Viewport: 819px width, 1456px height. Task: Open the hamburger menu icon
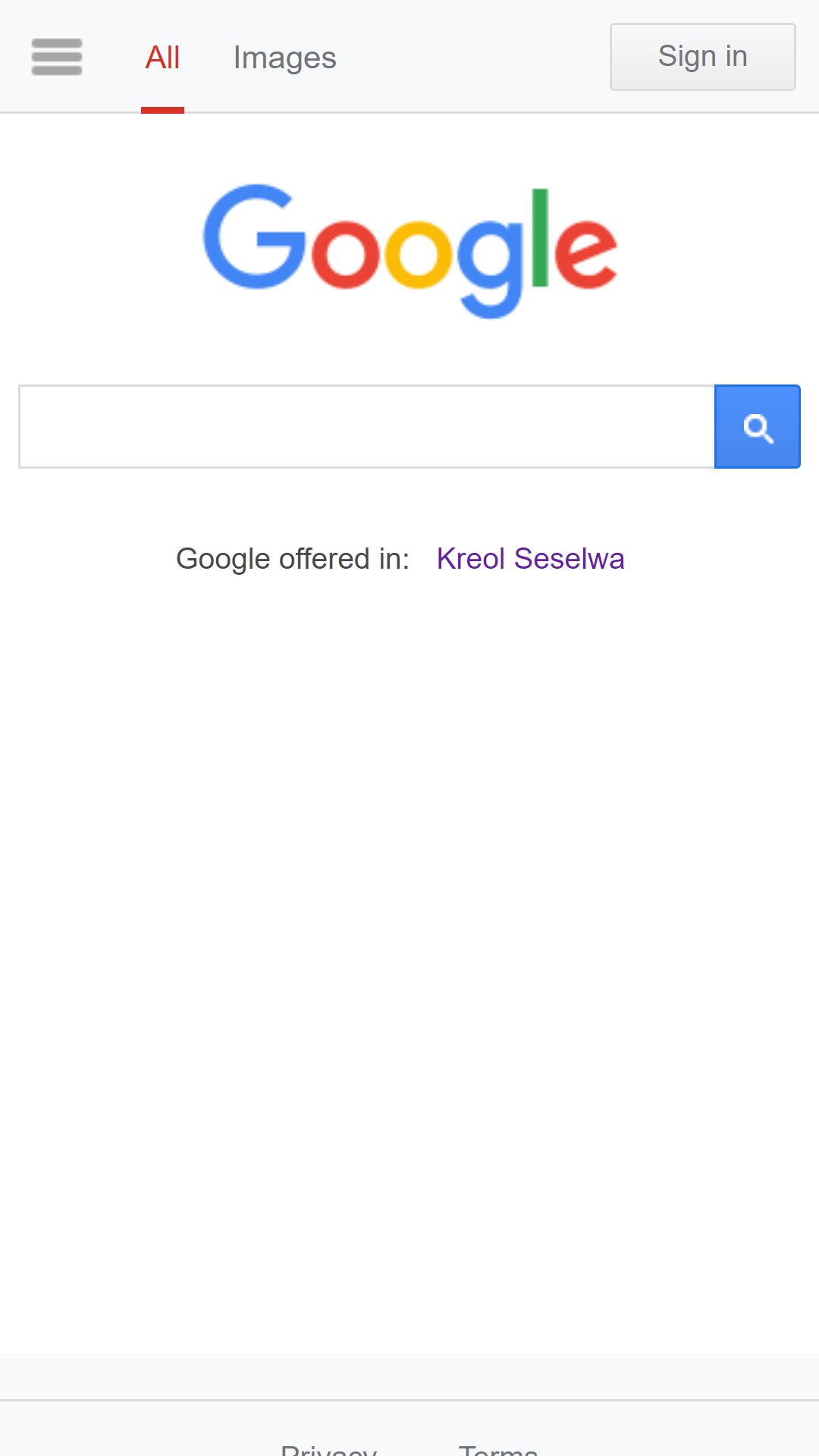point(57,57)
